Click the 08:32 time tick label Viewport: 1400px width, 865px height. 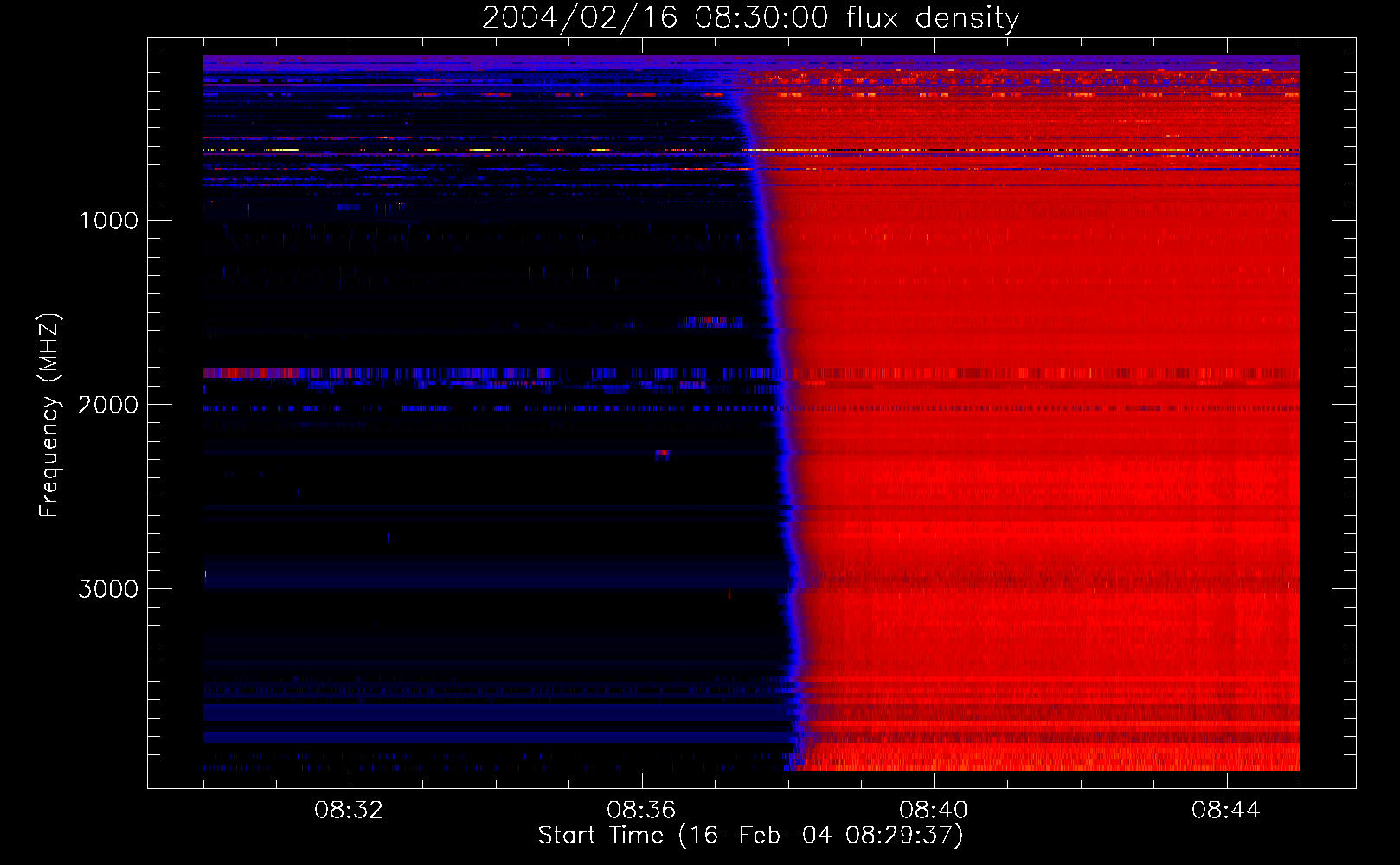(x=349, y=811)
